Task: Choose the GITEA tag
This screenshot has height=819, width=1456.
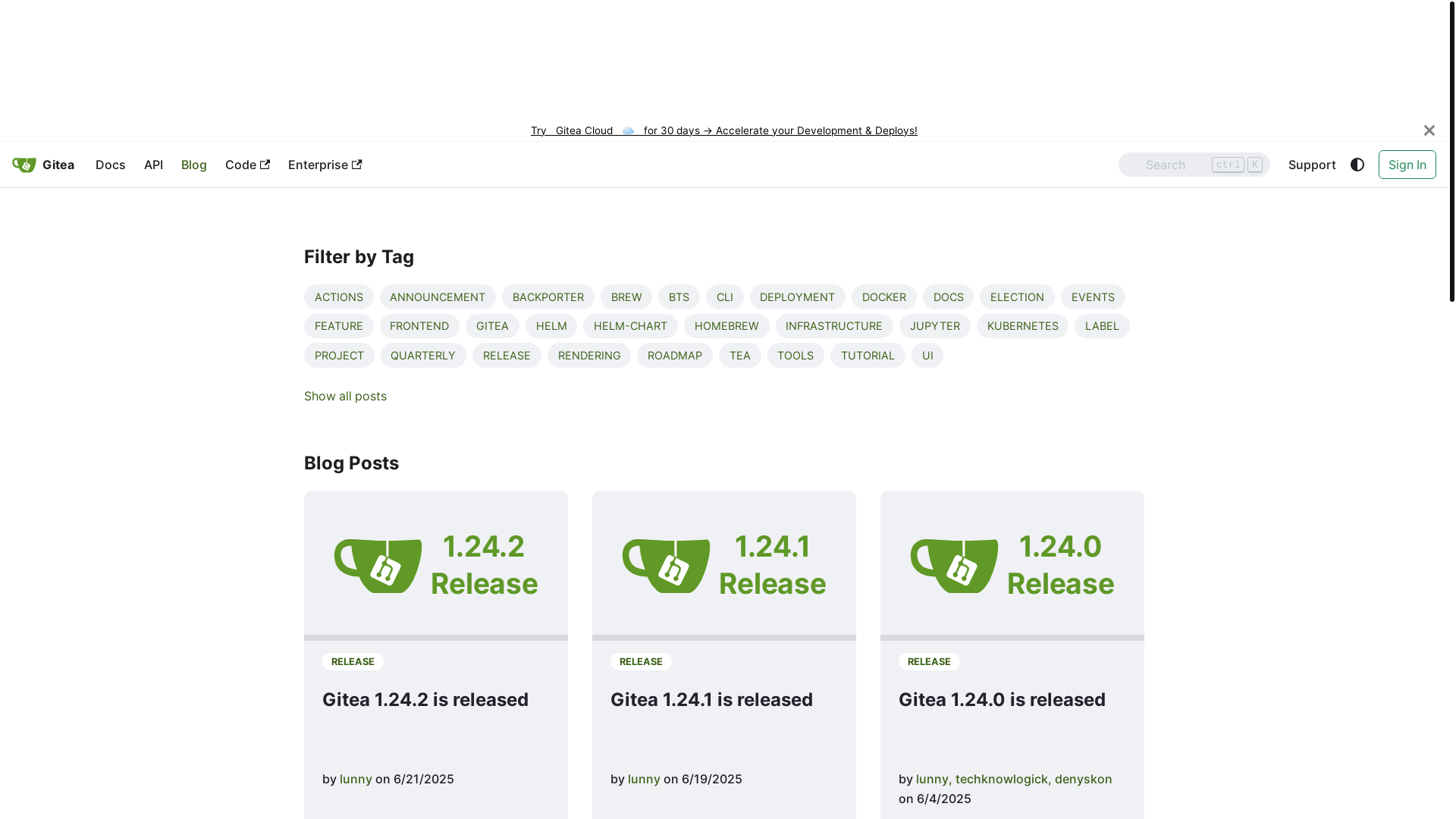Action: [492, 326]
